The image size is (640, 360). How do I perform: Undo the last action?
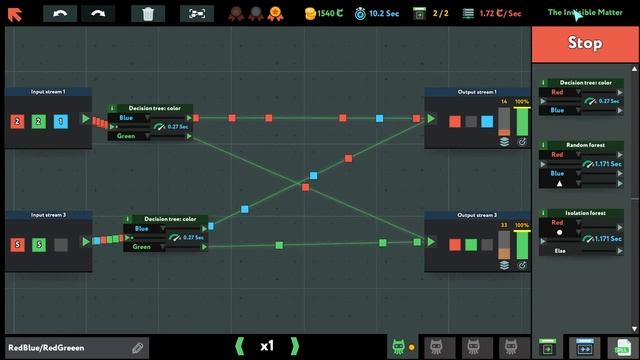coord(60,13)
